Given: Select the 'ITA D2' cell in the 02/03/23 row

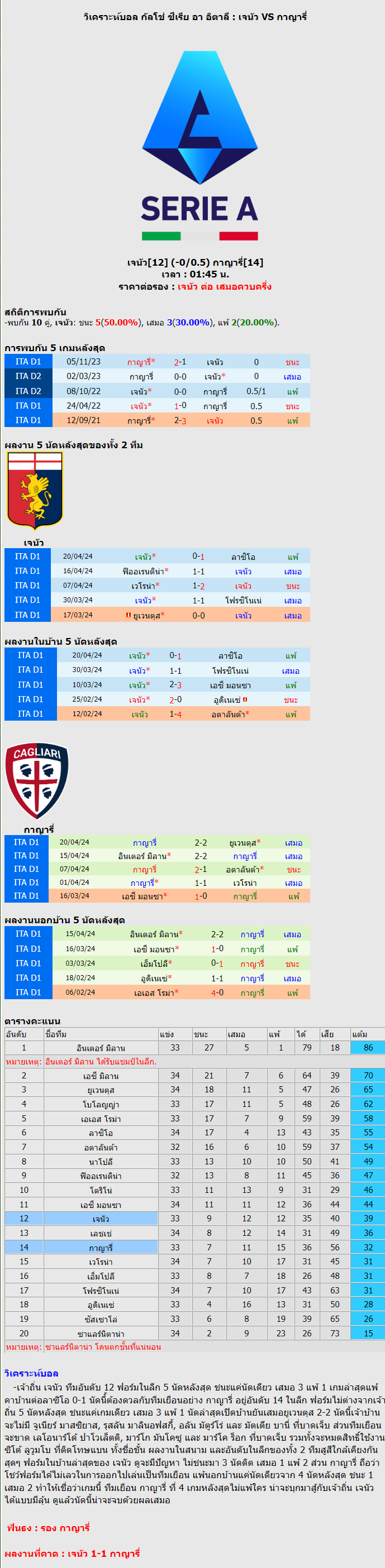Looking at the screenshot, I should tap(28, 376).
